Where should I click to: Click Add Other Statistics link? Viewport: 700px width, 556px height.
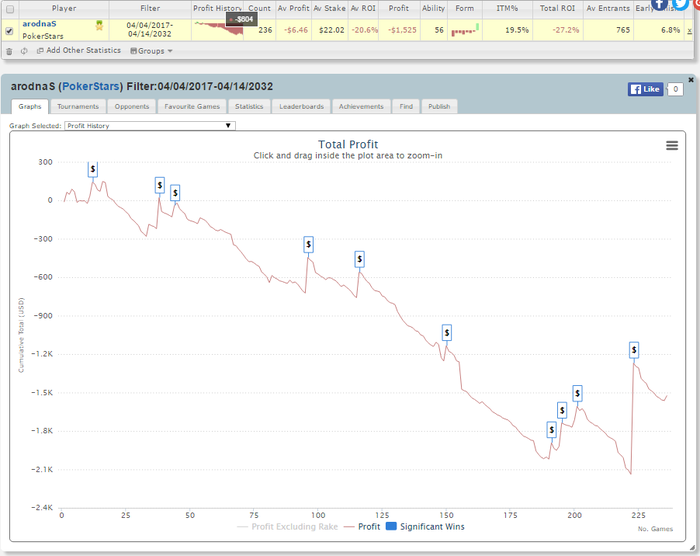point(79,50)
